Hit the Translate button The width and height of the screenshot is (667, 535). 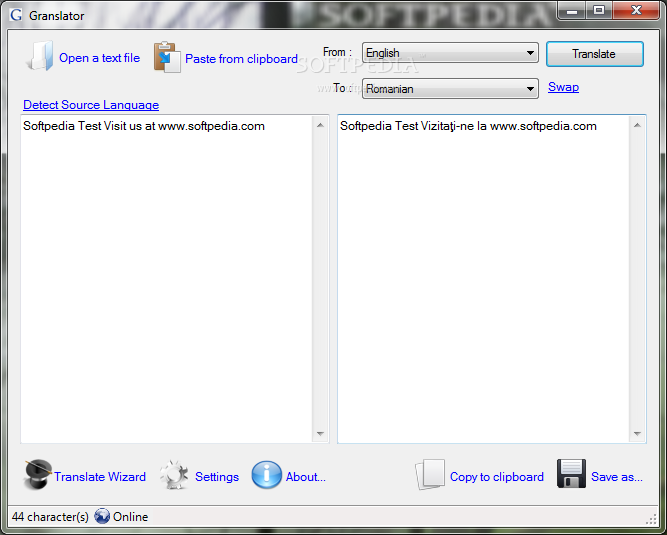pyautogui.click(x=595, y=54)
